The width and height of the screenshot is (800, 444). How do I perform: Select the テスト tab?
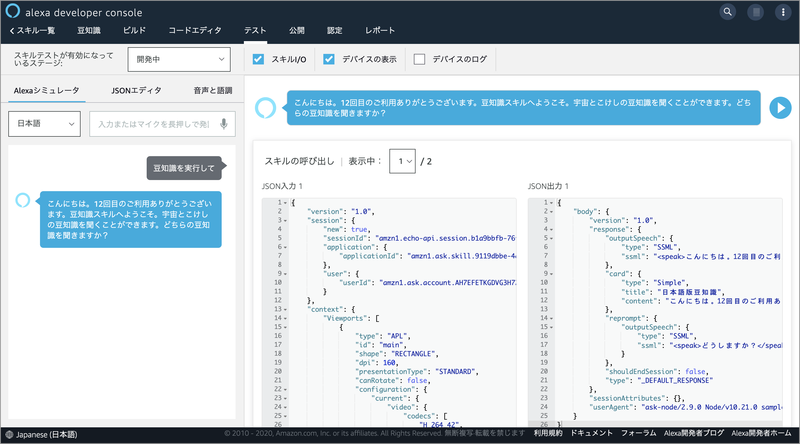(x=255, y=31)
